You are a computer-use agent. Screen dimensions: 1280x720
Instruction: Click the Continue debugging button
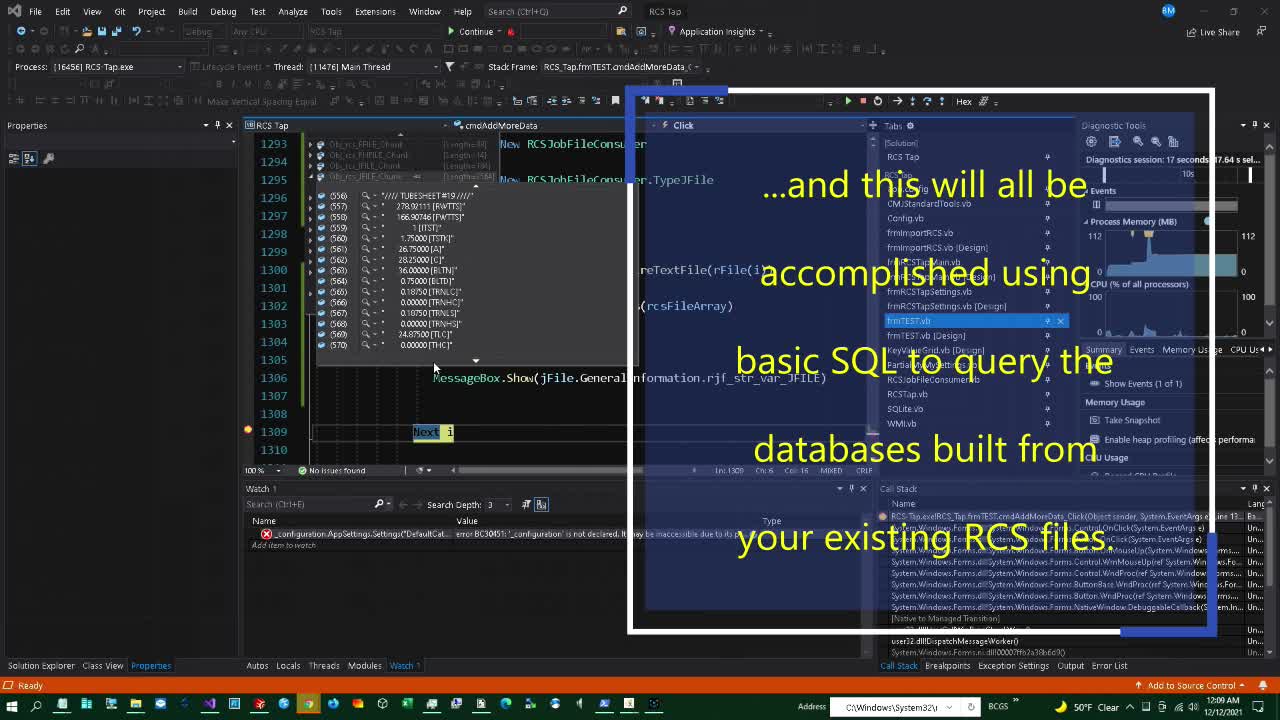click(x=471, y=31)
